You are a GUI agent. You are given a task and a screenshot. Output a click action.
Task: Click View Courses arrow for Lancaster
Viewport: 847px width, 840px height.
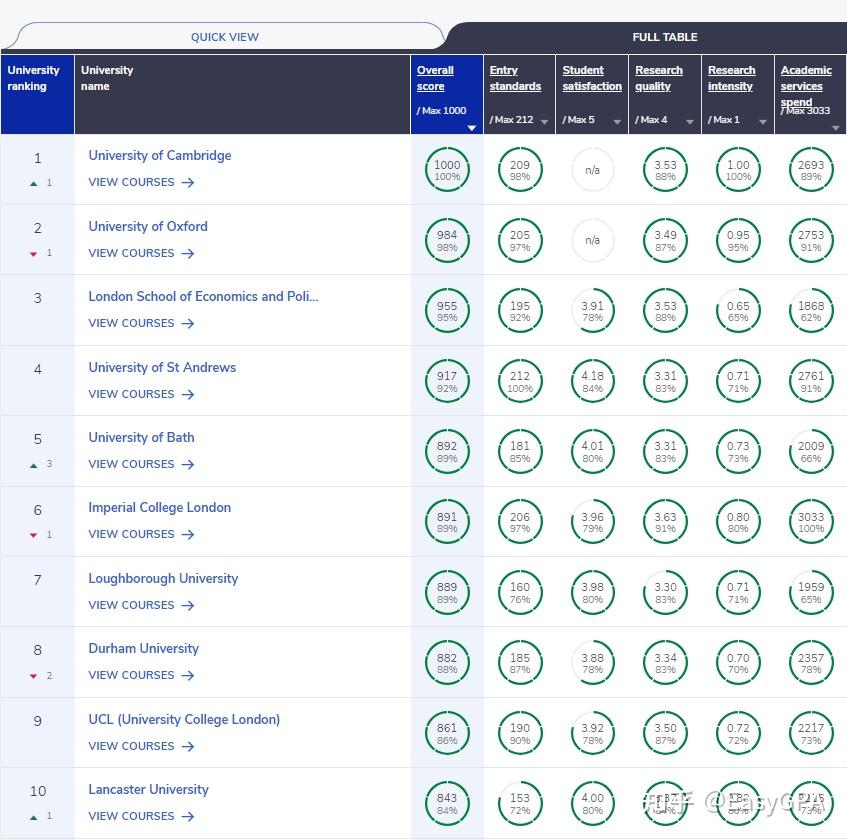pyautogui.click(x=188, y=816)
